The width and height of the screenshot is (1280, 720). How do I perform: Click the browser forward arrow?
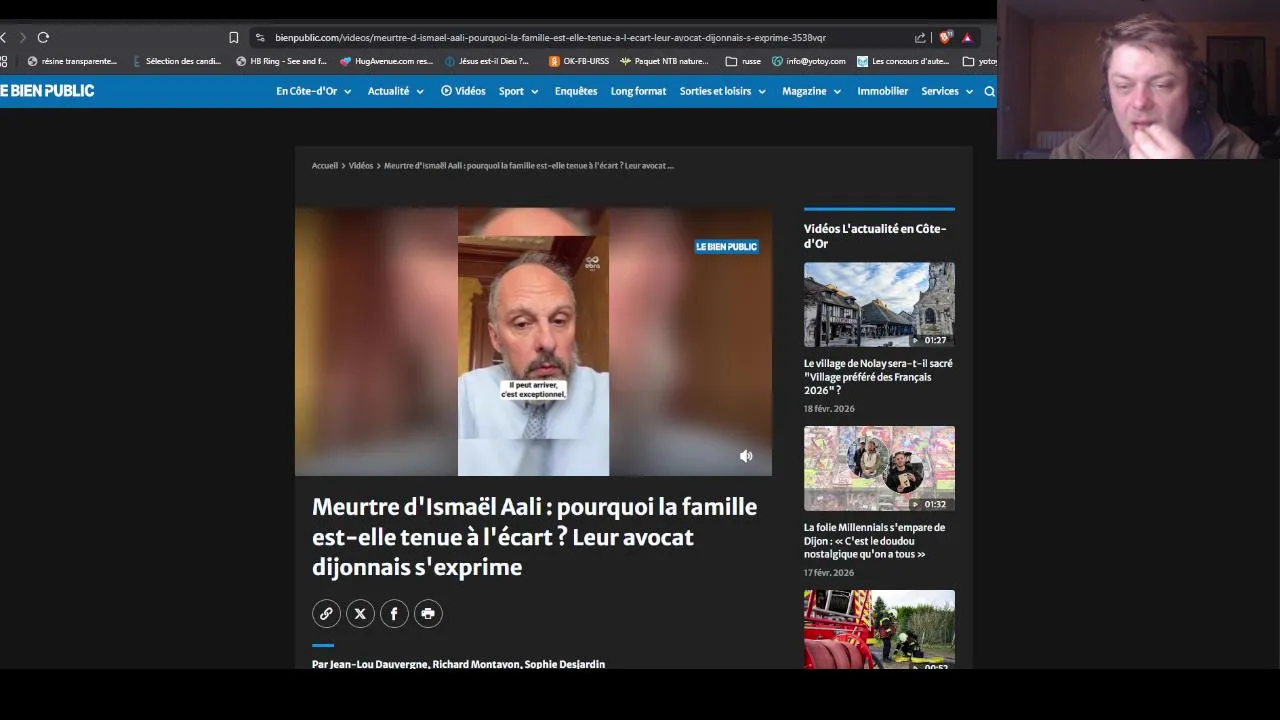(22, 37)
